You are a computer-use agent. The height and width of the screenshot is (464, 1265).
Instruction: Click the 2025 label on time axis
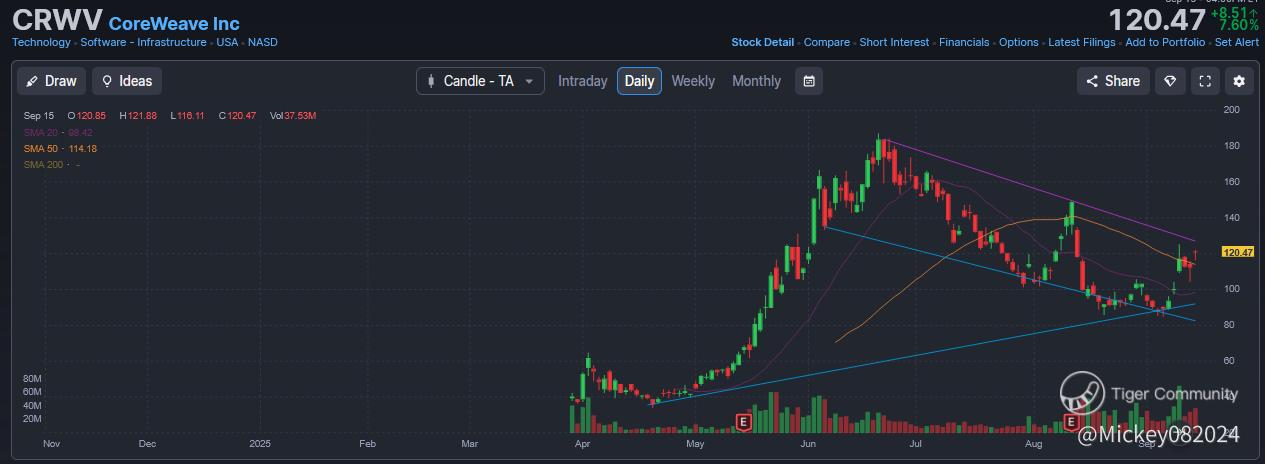click(260, 442)
